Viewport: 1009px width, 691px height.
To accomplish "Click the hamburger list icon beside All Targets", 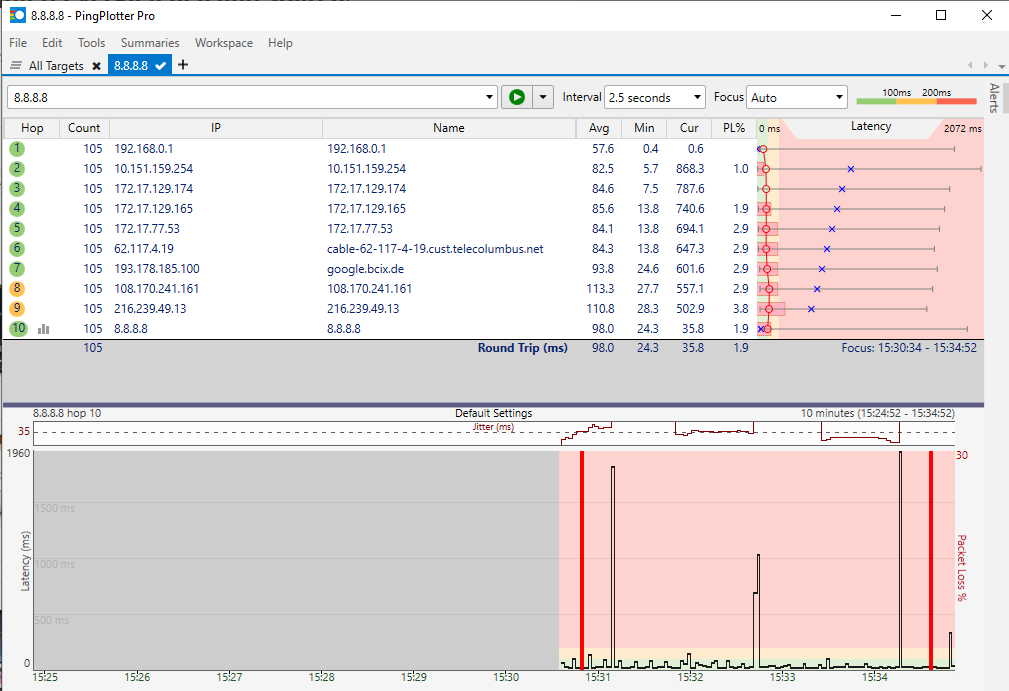I will click(x=16, y=66).
